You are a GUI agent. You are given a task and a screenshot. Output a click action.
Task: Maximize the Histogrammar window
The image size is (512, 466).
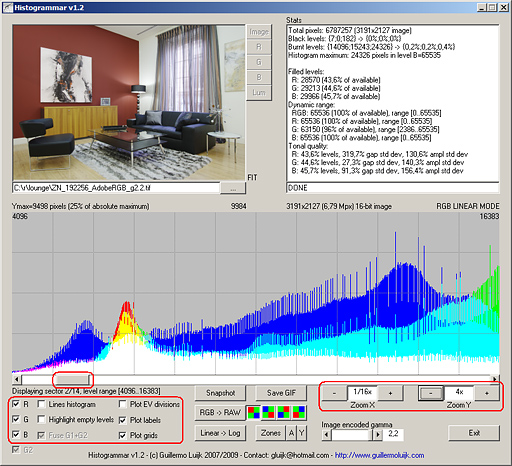[492, 7]
